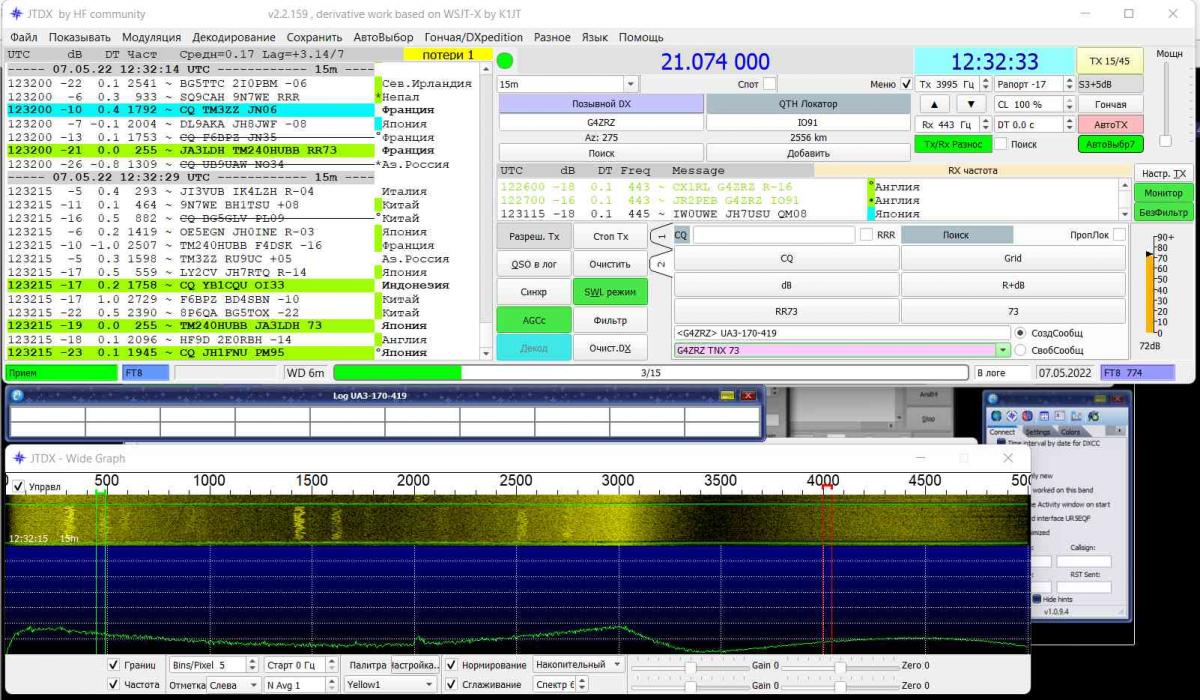
Task: Open the Декодирование menu
Action: pos(233,37)
